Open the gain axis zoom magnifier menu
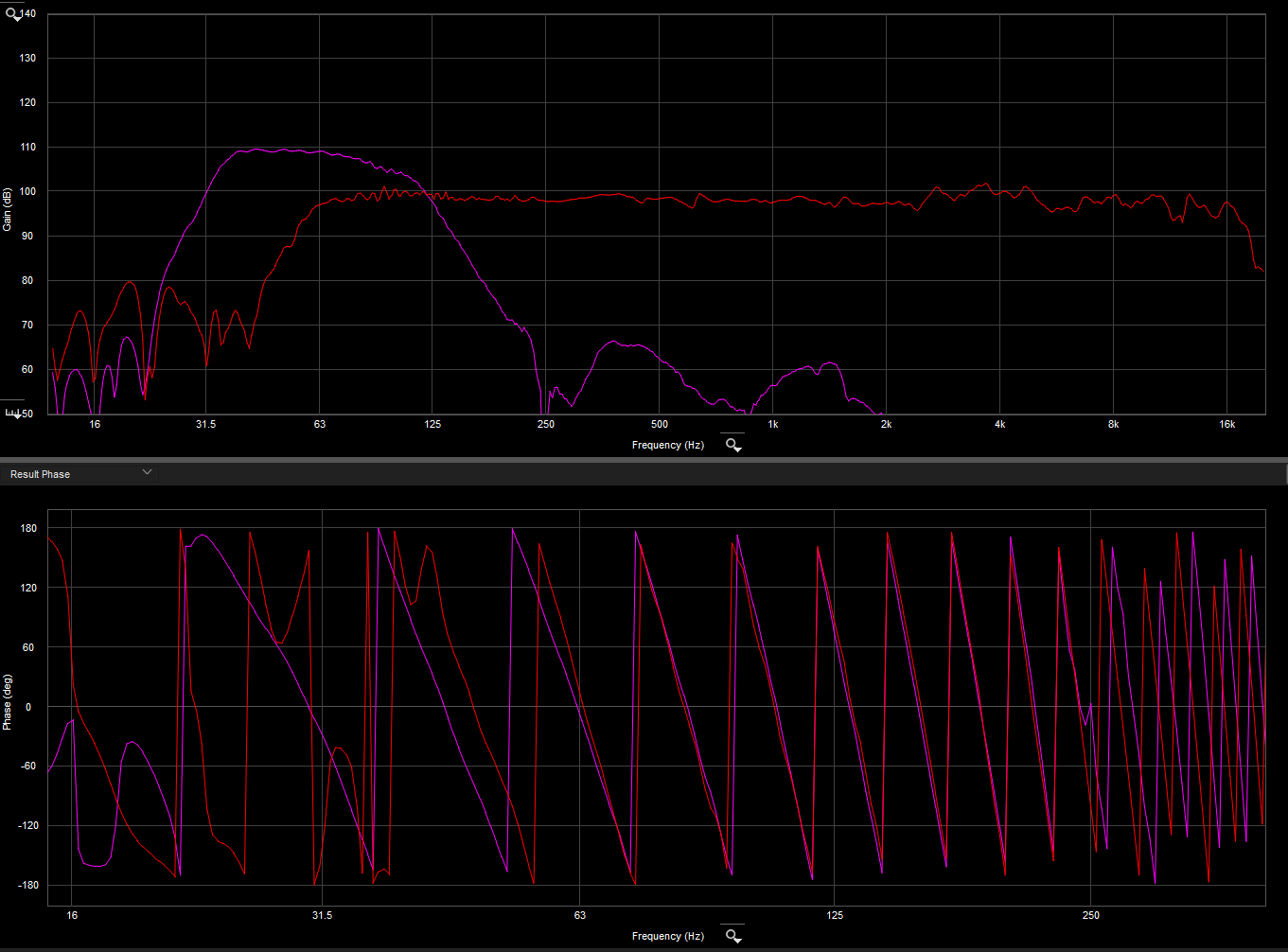Image resolution: width=1288 pixels, height=952 pixels. (13, 15)
